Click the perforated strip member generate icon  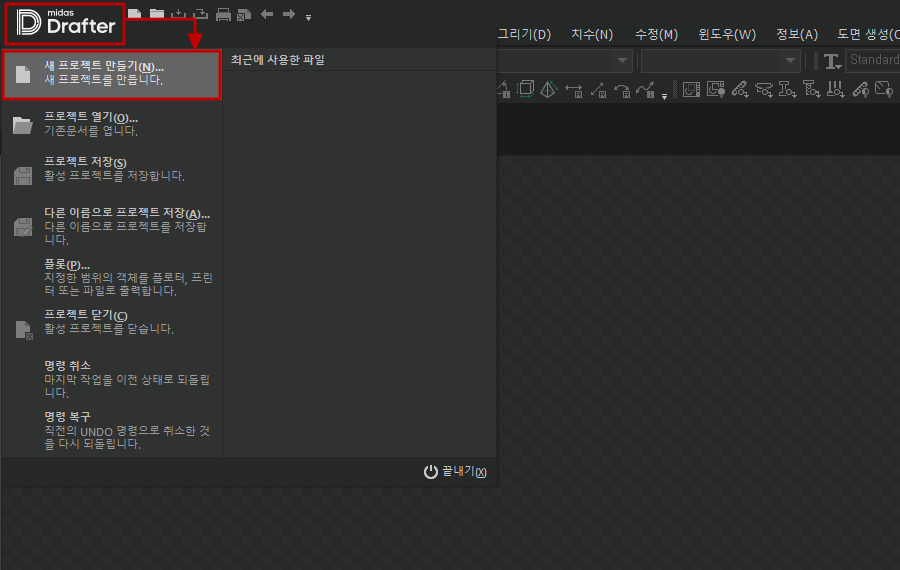point(739,90)
